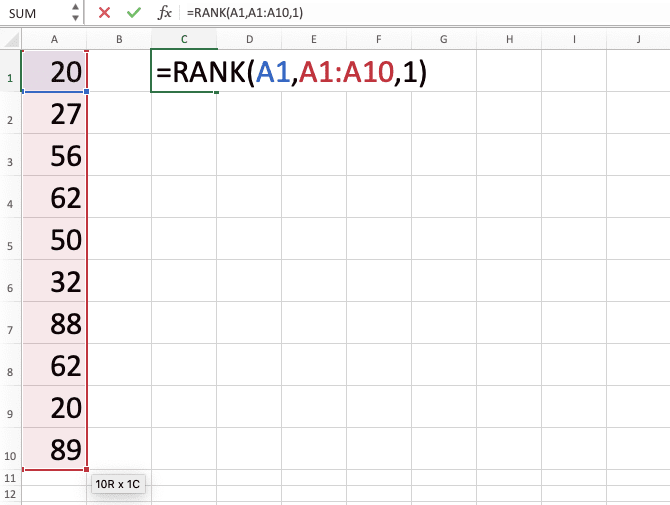Select row 1 header
The image size is (670, 505).
(10, 71)
